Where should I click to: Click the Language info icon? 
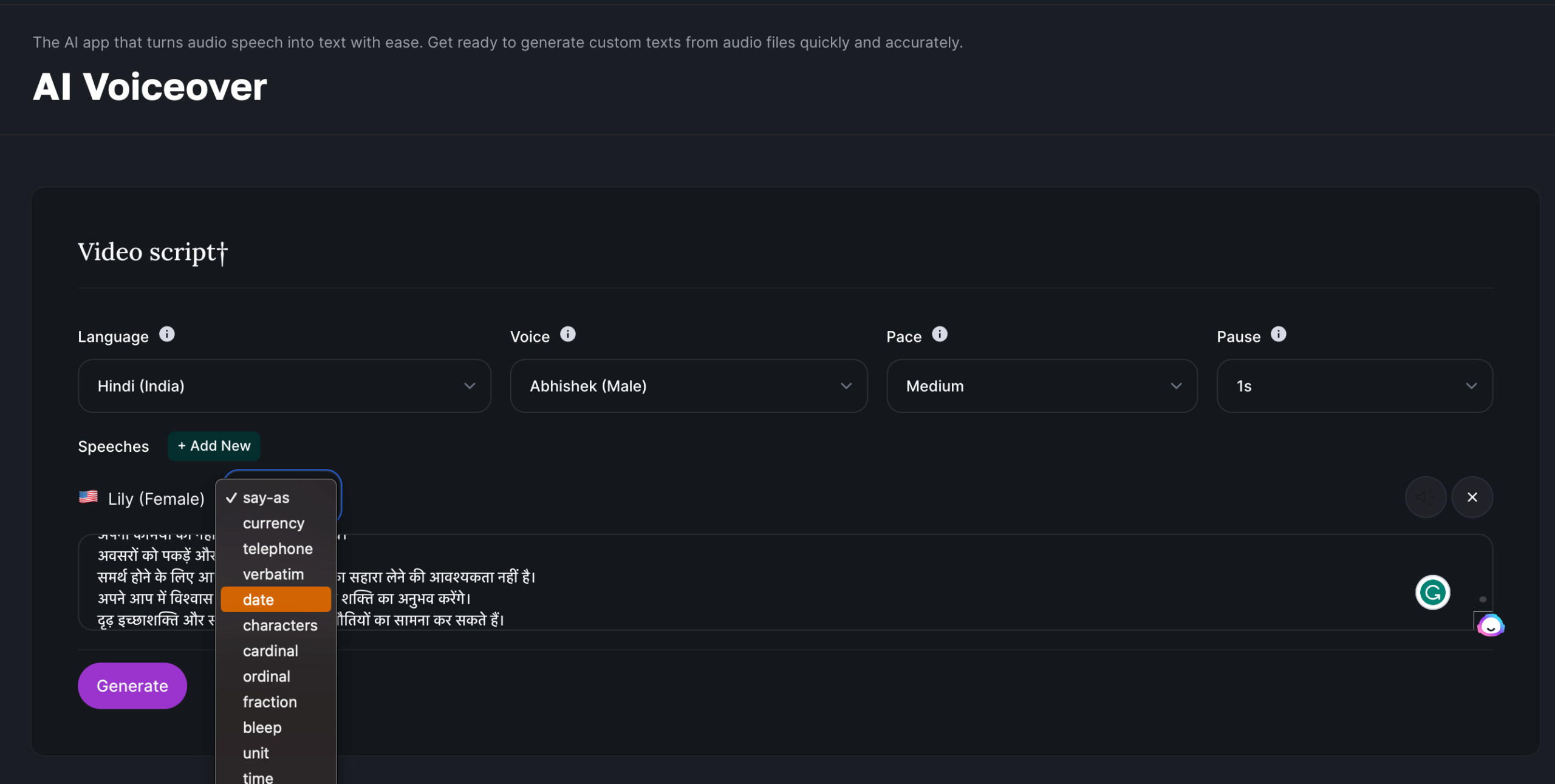(x=166, y=335)
